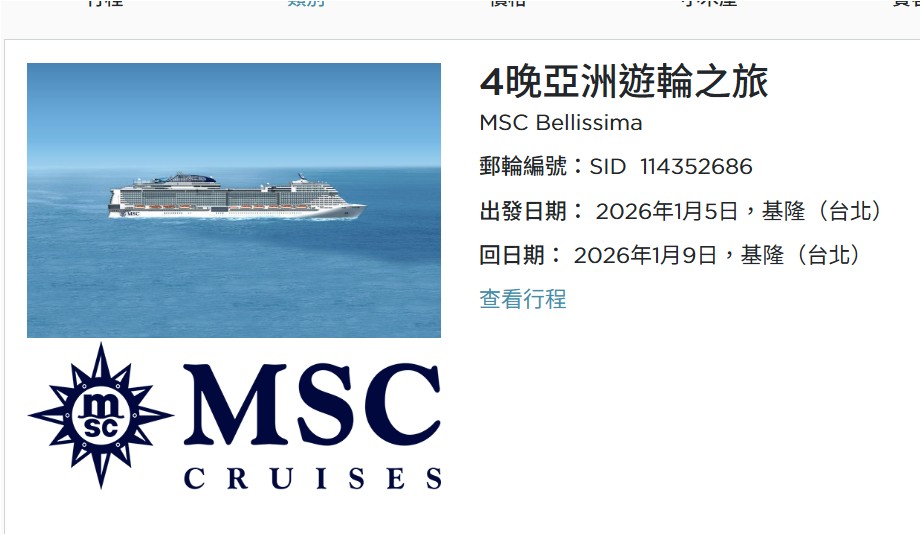Click the SID 114352686 cruise number
The width and height of the screenshot is (921, 535).
click(671, 167)
